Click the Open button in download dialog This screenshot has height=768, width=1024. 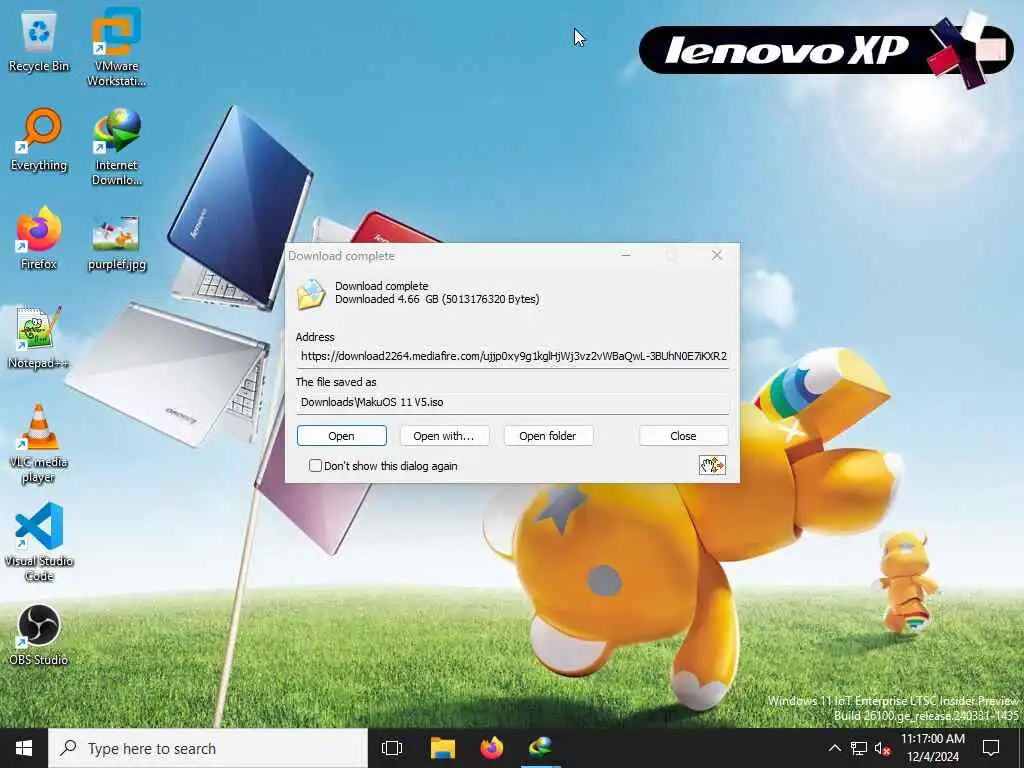point(342,436)
